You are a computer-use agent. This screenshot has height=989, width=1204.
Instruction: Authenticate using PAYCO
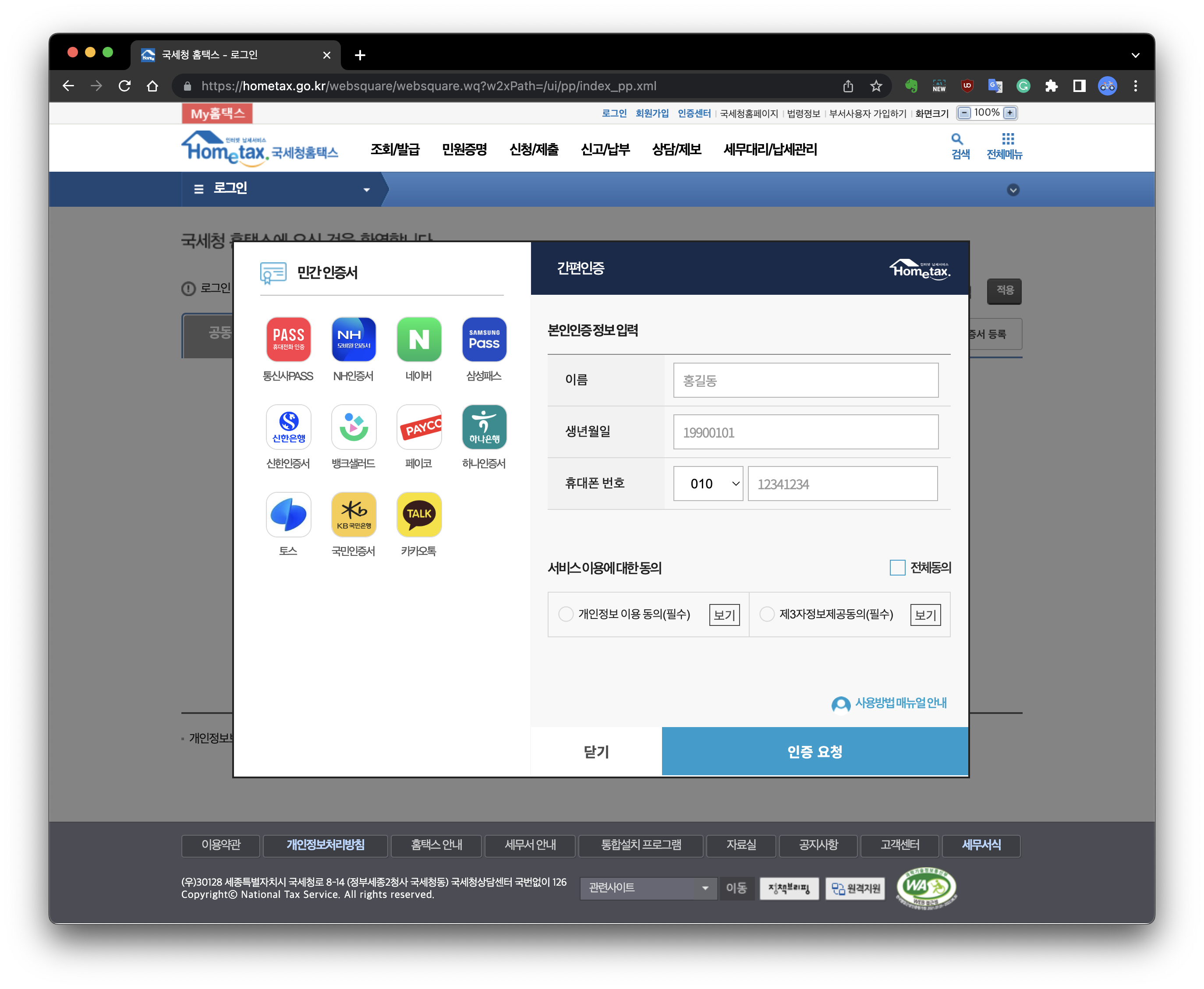[x=419, y=427]
